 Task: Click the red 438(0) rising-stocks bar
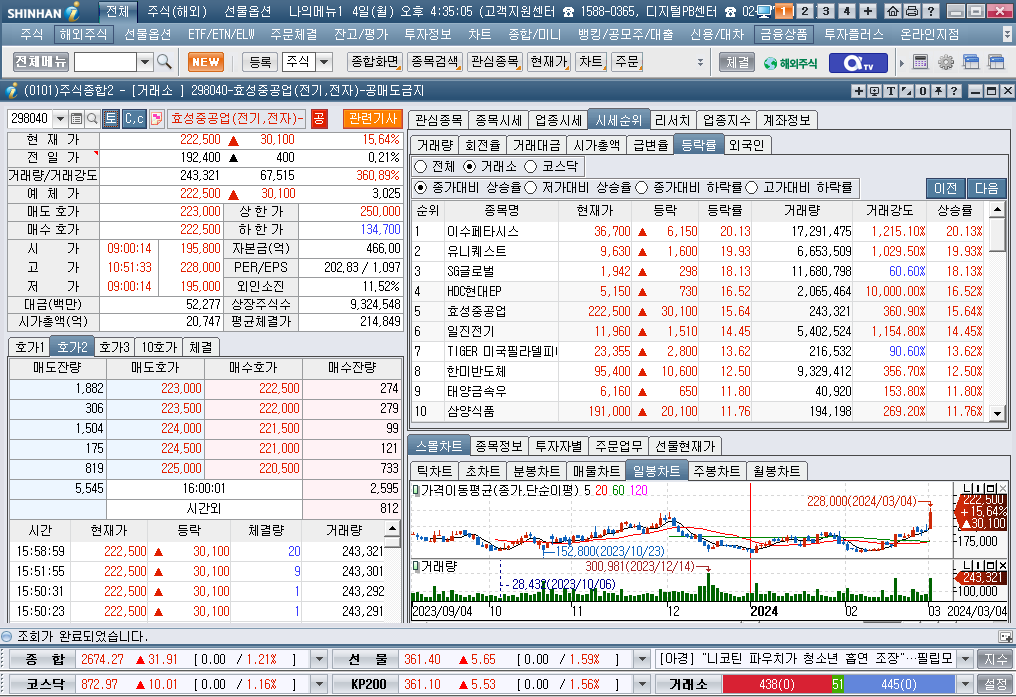(x=777, y=684)
